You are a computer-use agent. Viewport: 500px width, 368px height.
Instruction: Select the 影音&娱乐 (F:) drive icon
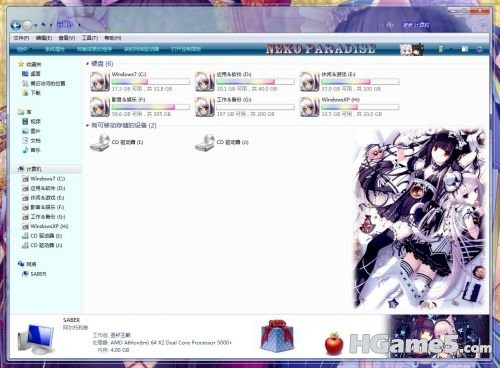[x=100, y=107]
